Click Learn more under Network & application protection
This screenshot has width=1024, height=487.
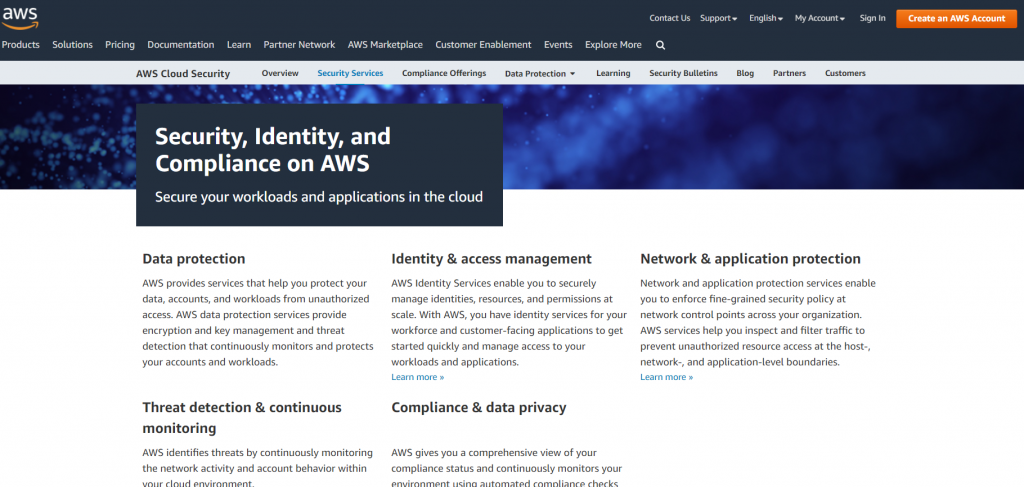pos(666,377)
